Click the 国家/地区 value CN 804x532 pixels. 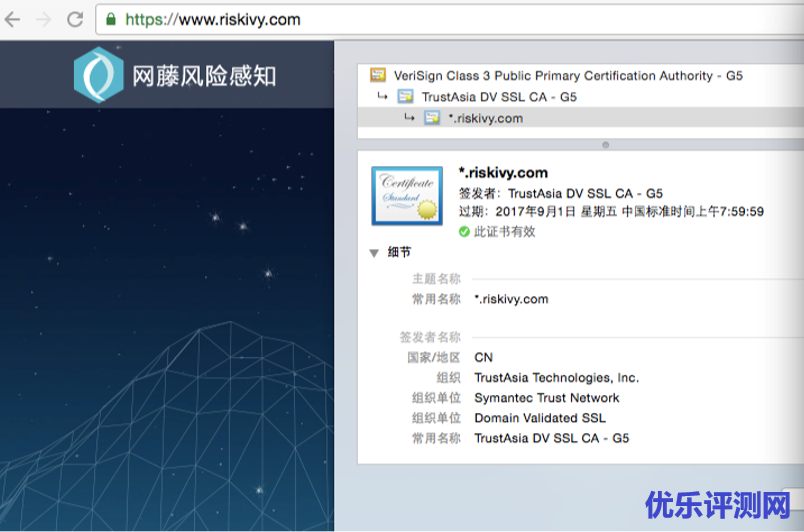point(484,357)
